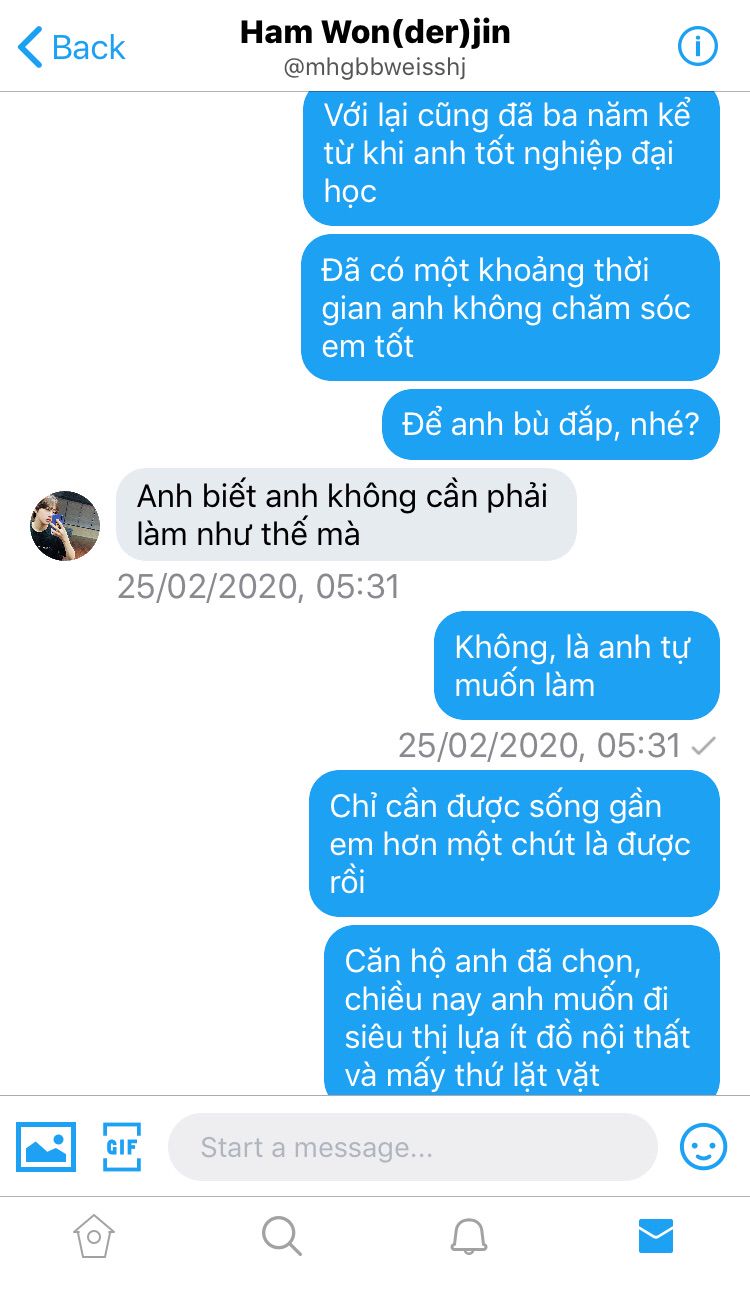Select the 'Chỉ cần được sống gần' message
The width and height of the screenshot is (750, 1297).
click(x=514, y=843)
